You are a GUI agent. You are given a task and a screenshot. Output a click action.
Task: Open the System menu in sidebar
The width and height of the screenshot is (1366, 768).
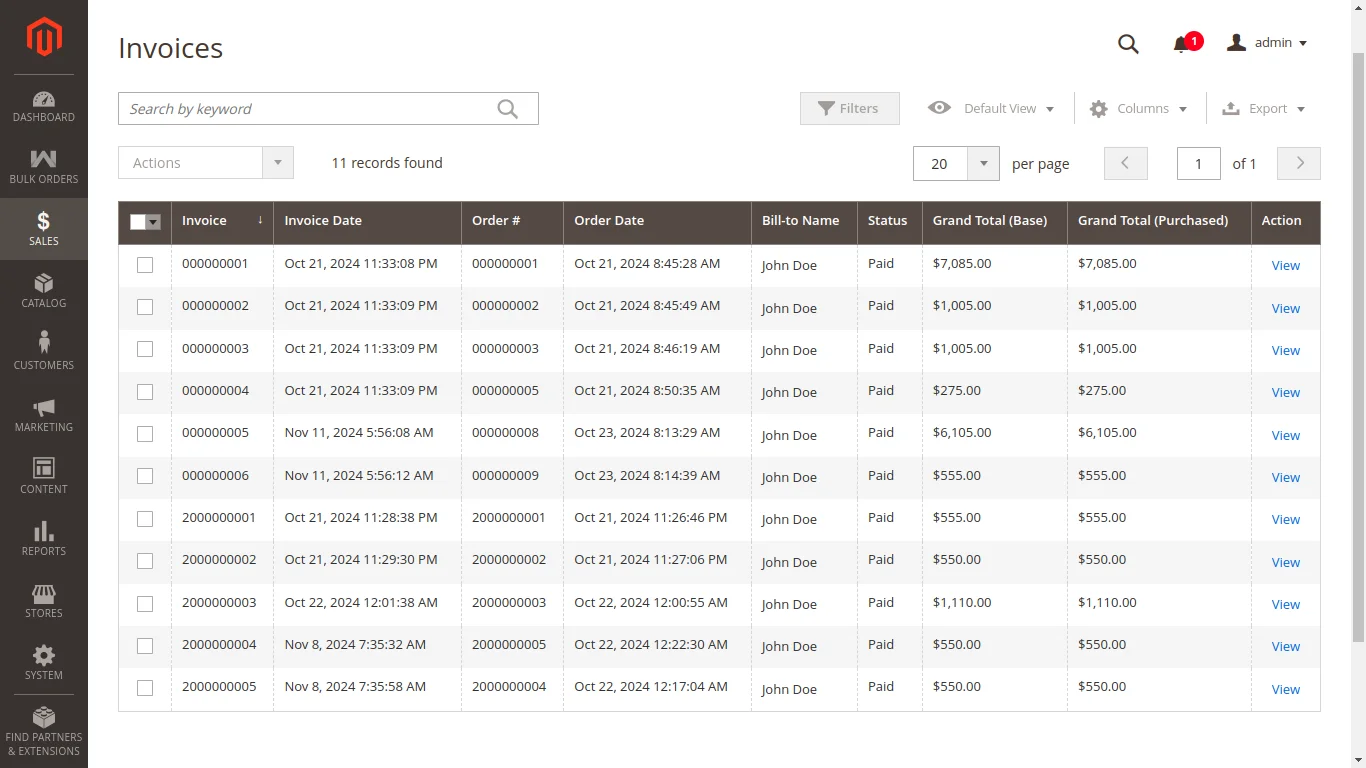click(x=43, y=662)
